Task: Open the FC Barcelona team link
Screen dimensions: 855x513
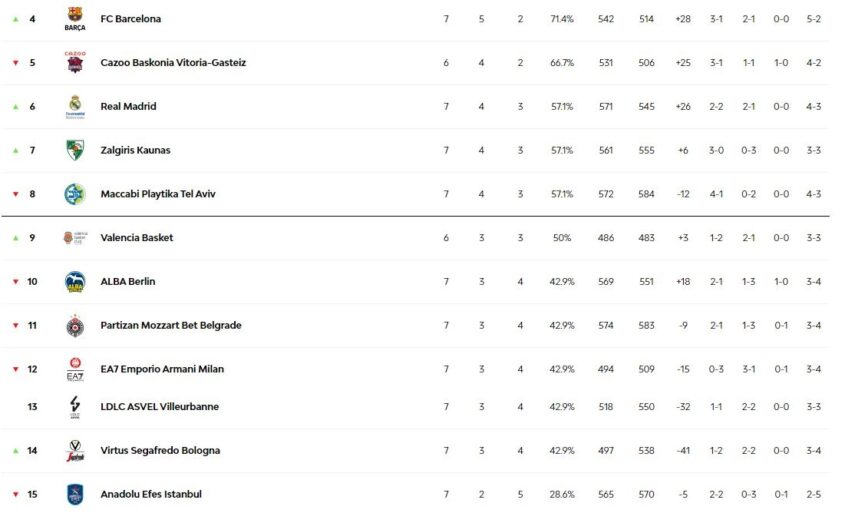Action: (x=130, y=19)
